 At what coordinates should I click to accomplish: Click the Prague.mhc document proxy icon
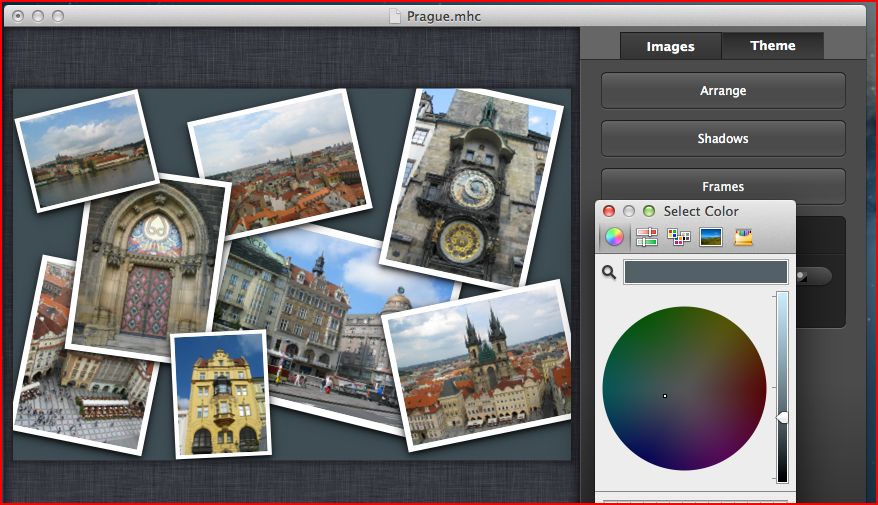[395, 16]
